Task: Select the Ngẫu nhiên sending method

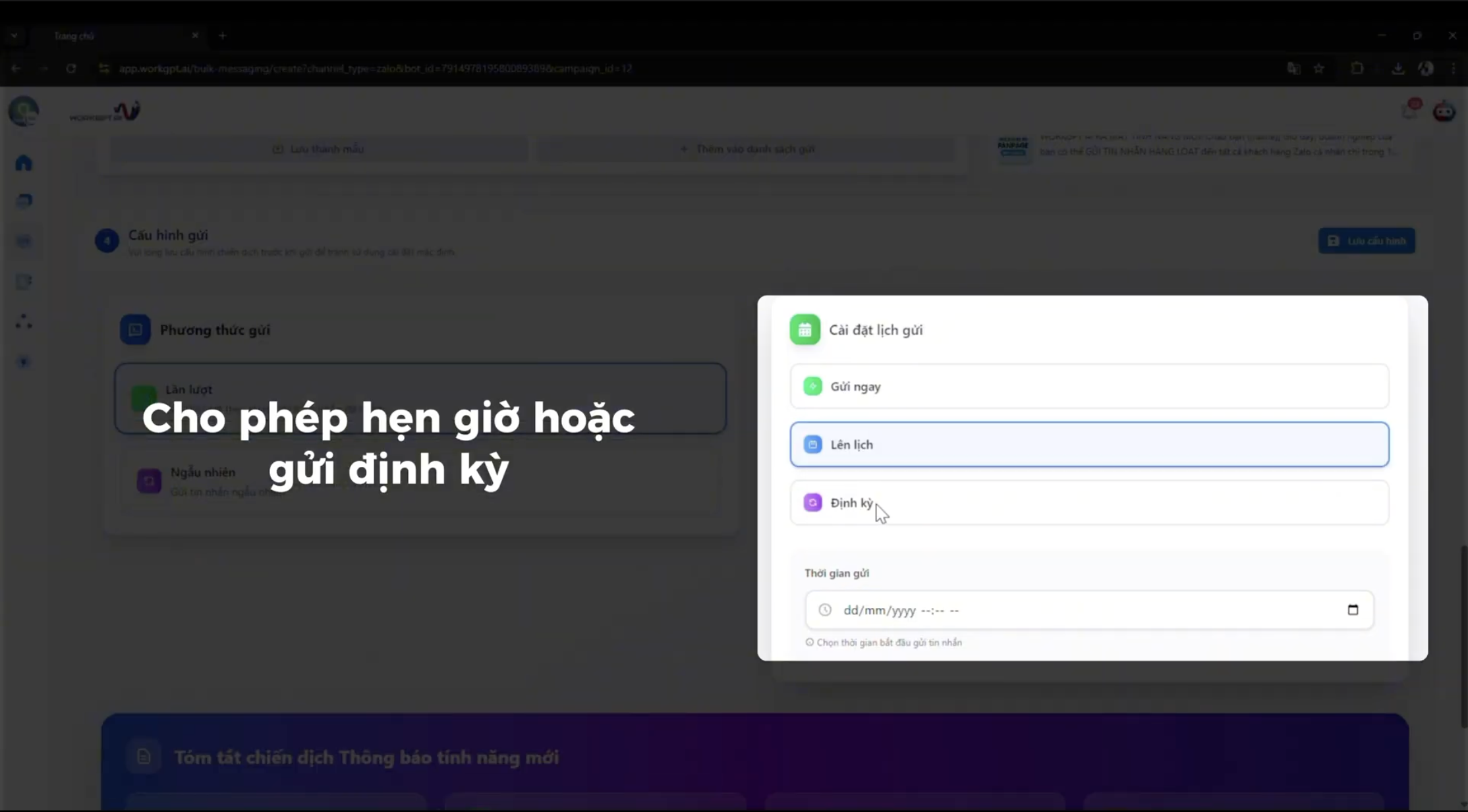Action: pyautogui.click(x=420, y=481)
